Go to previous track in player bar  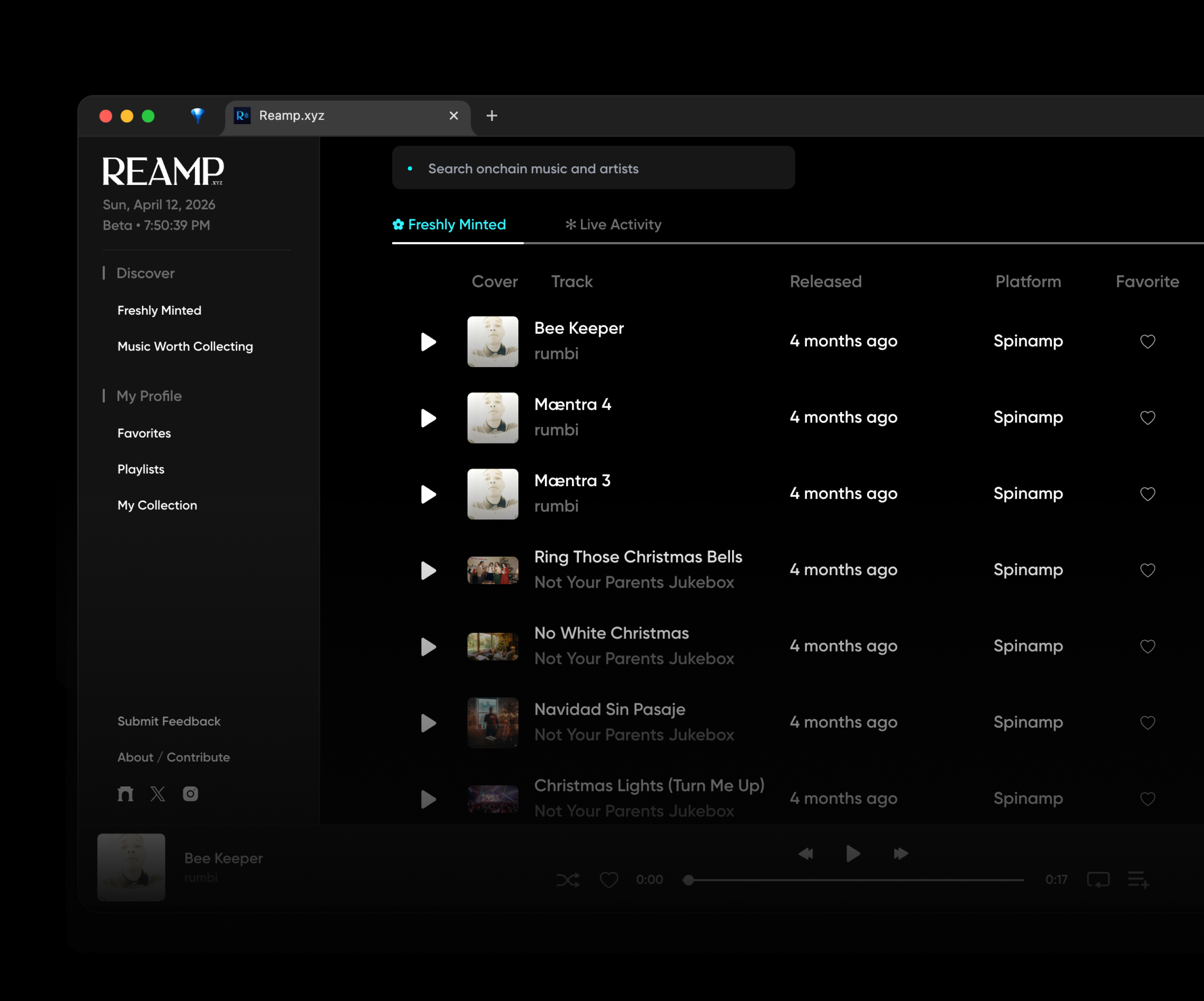click(x=806, y=854)
